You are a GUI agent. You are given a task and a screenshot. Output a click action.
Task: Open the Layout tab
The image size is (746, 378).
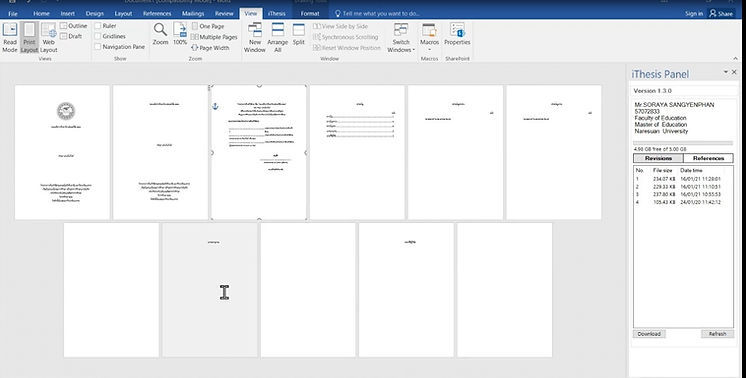[x=123, y=13]
